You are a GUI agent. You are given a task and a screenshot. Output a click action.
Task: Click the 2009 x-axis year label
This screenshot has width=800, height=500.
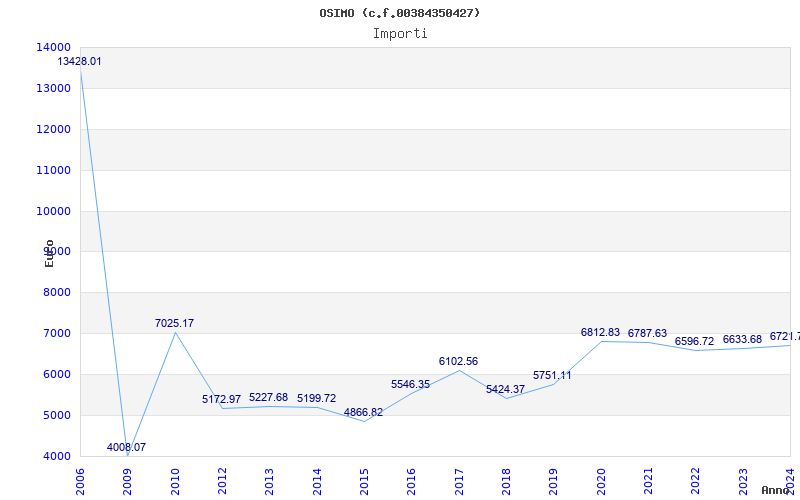coord(127,481)
